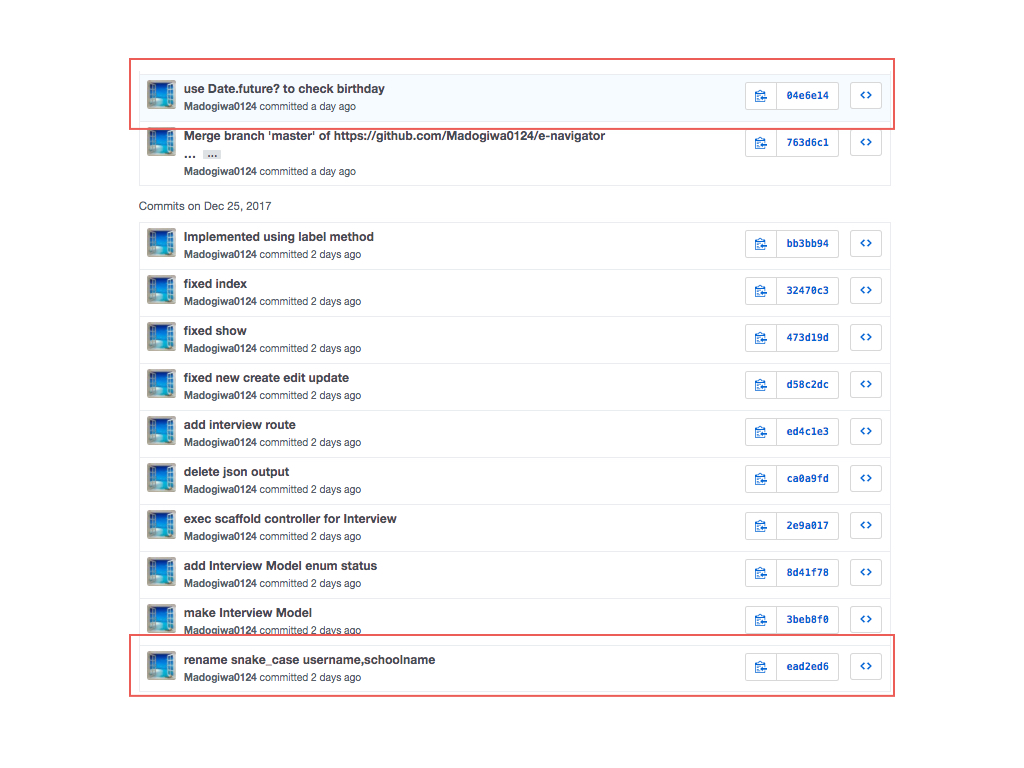Click 'Commits on Dec 25, 2017' heading
The image size is (1024, 768).
tap(205, 206)
